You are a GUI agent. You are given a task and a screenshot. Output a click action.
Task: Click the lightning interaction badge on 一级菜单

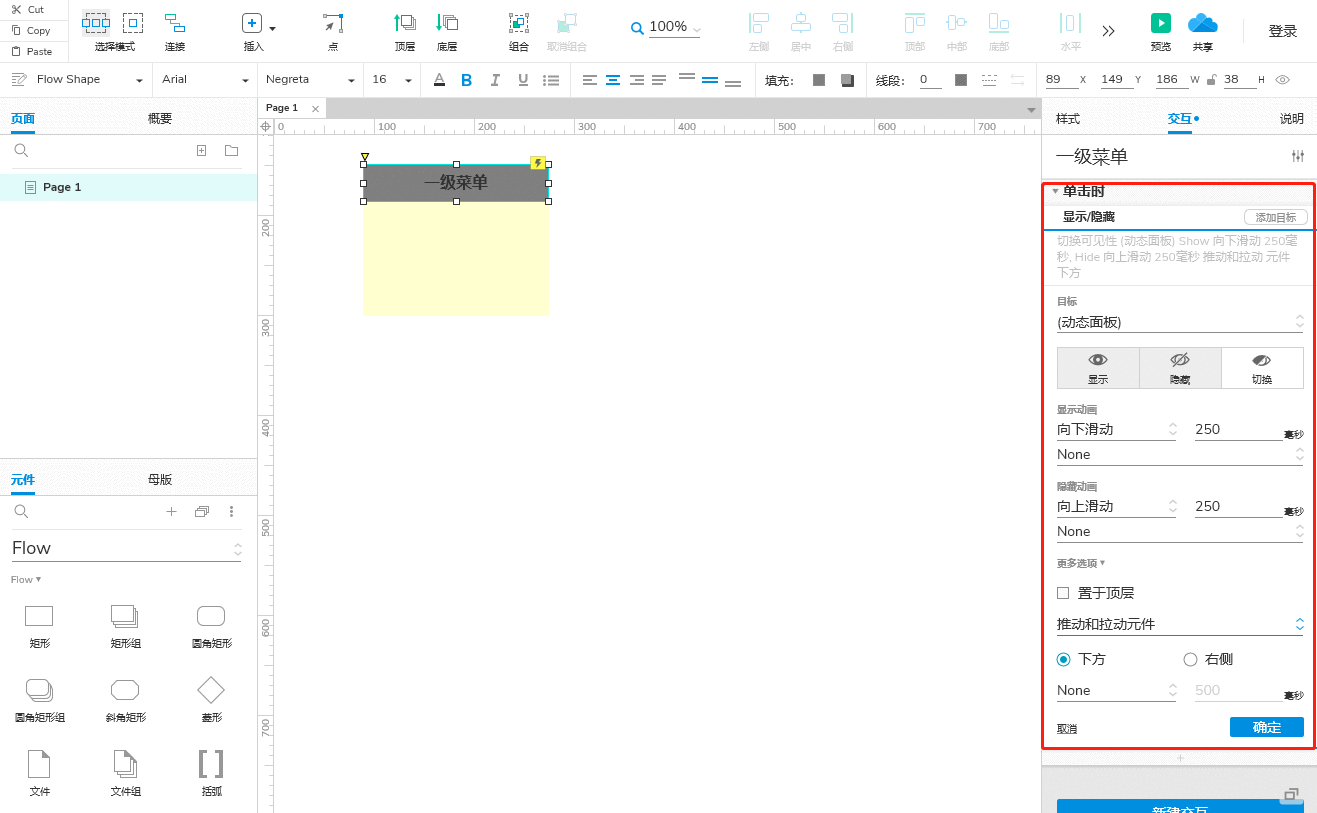(x=538, y=163)
